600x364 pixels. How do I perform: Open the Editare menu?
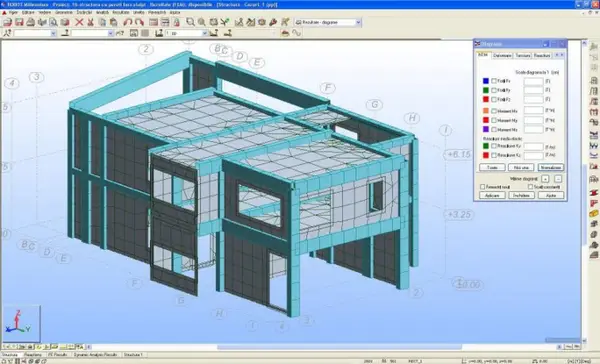pyautogui.click(x=28, y=13)
